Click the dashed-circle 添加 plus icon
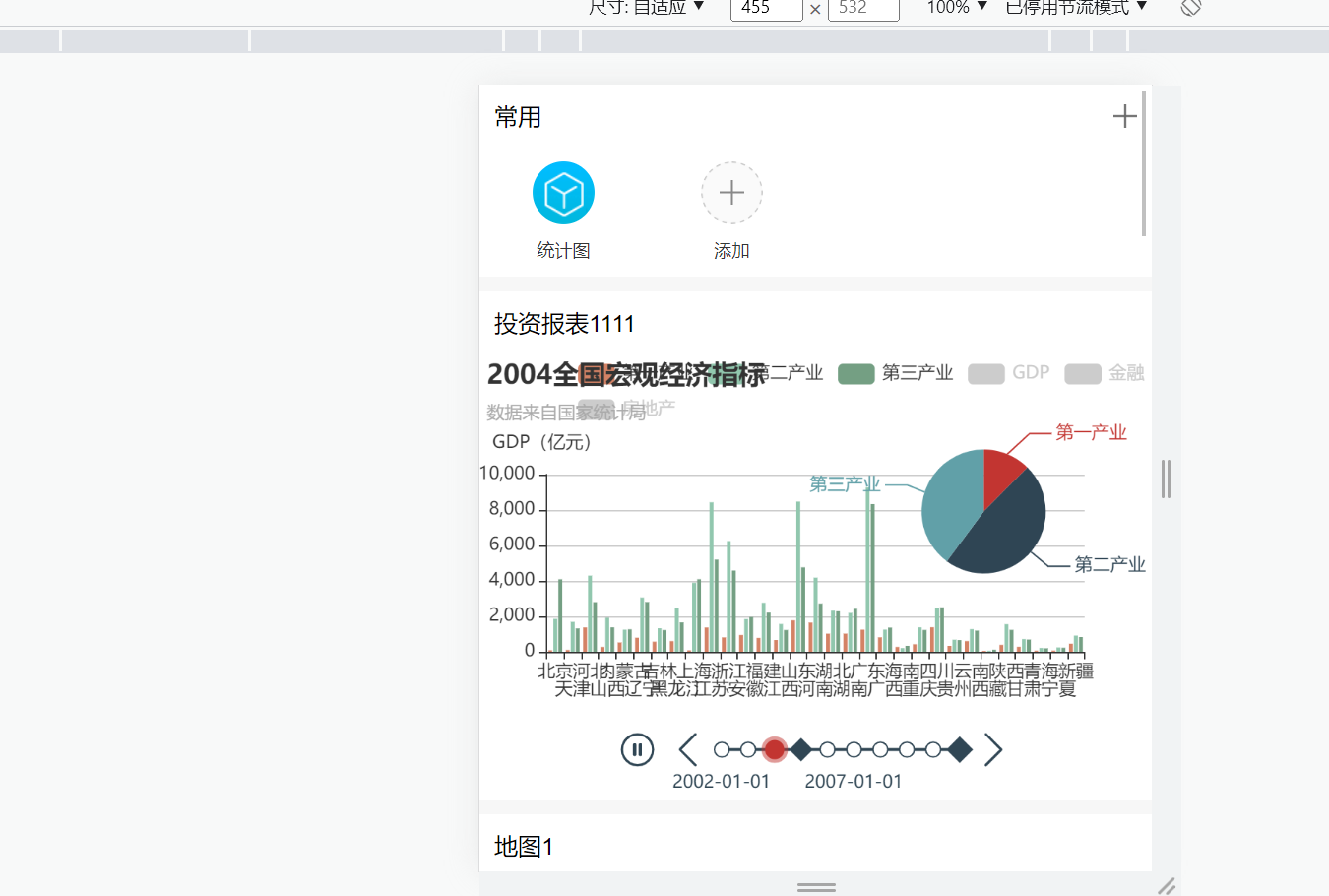Screen dimensions: 1329x896 click(x=731, y=193)
